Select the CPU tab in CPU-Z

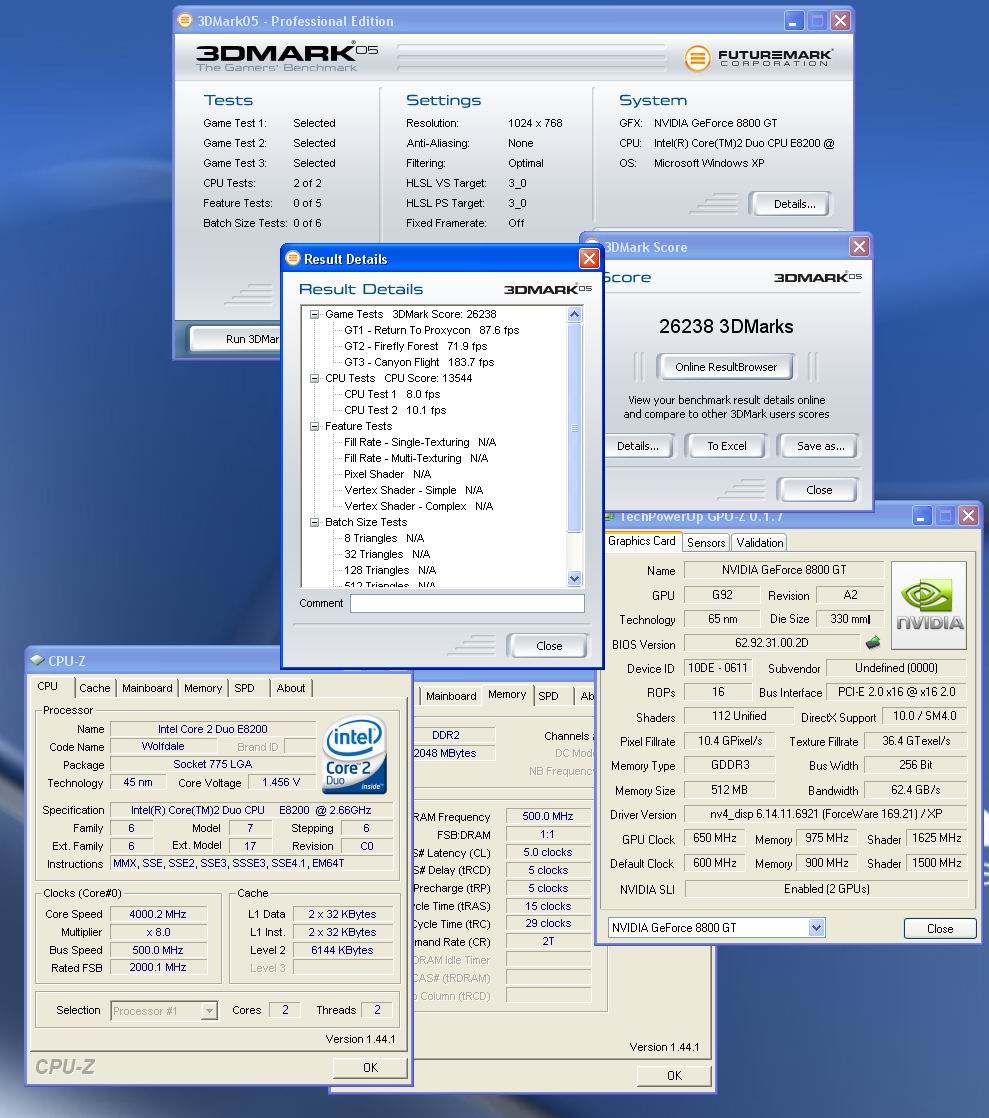pyautogui.click(x=48, y=686)
